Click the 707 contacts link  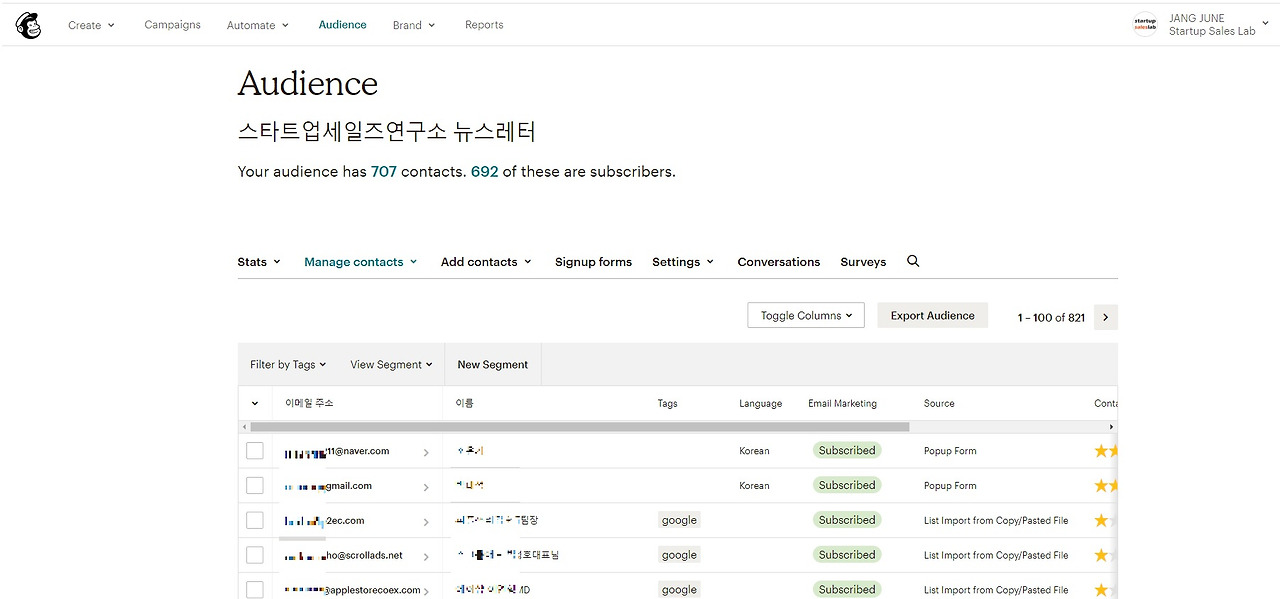[384, 172]
